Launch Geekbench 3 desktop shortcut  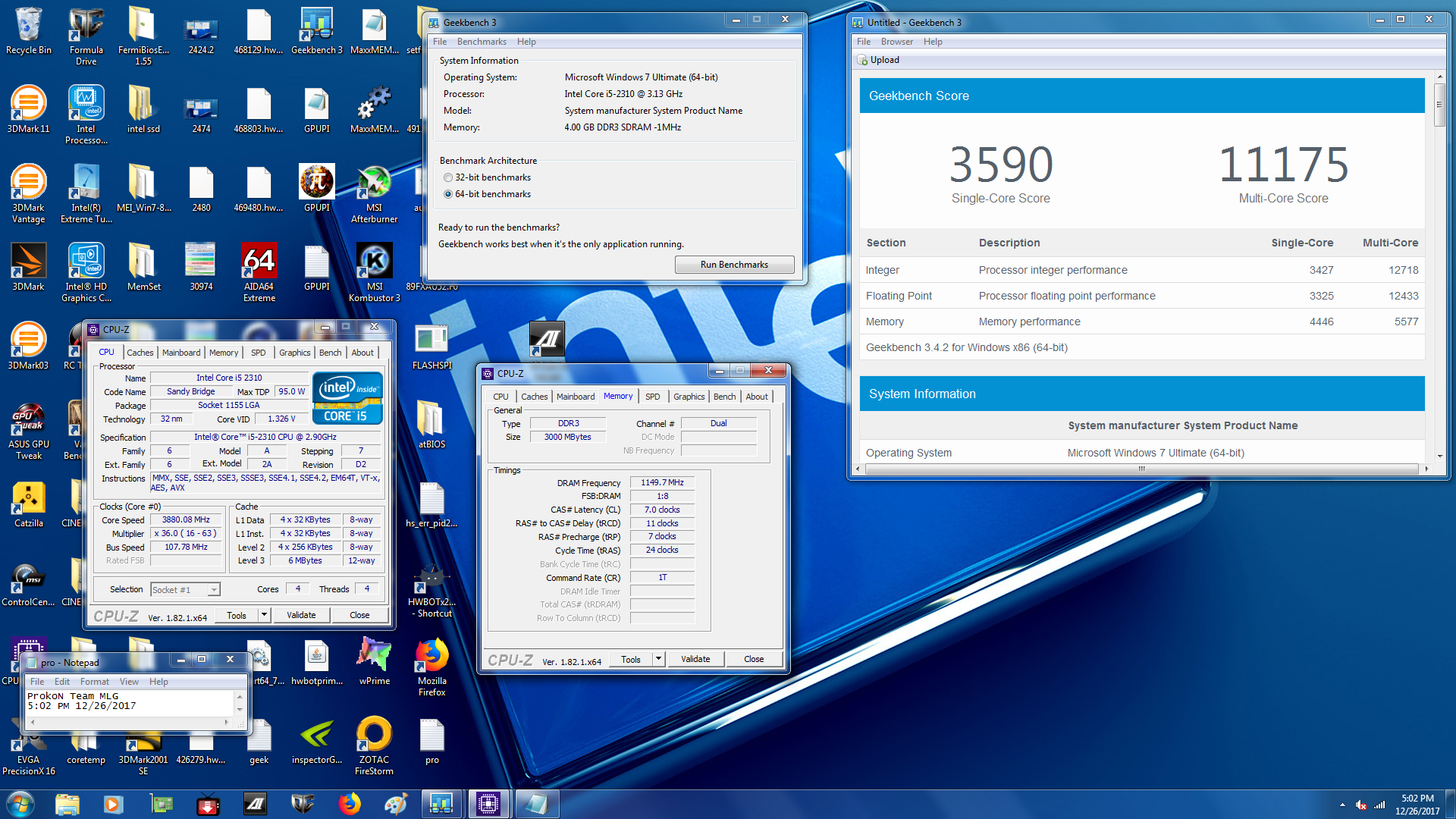pyautogui.click(x=316, y=30)
